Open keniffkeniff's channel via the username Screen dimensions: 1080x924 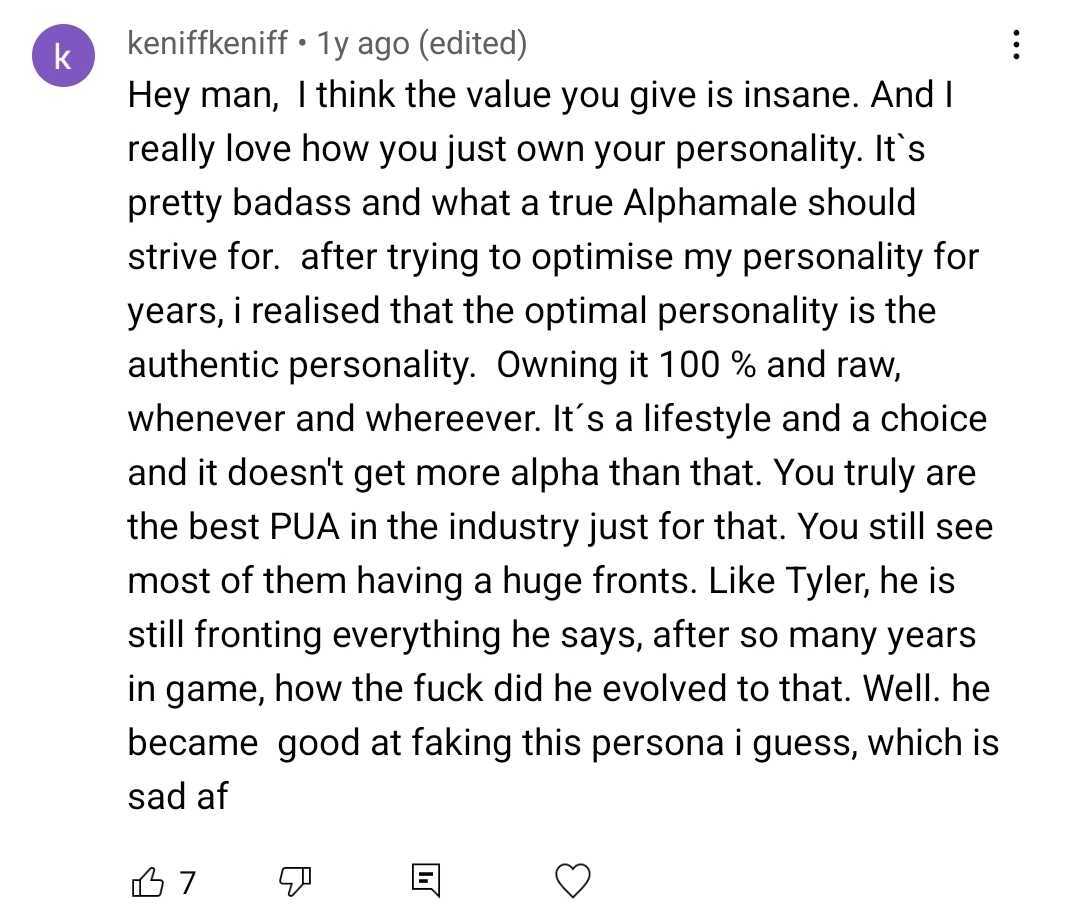tap(210, 43)
